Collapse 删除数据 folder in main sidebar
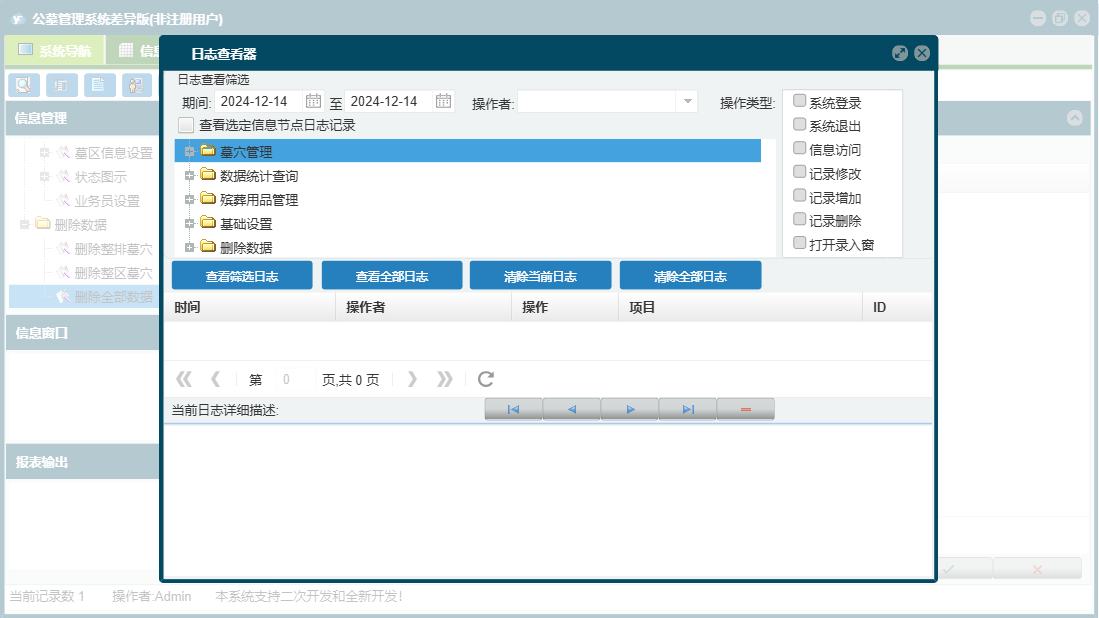 click(25, 224)
